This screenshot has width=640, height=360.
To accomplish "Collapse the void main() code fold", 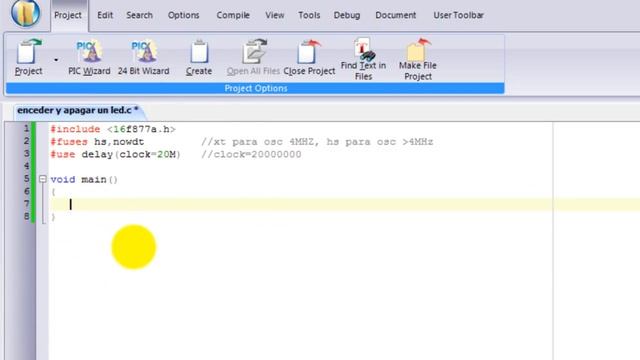I will 43,179.
